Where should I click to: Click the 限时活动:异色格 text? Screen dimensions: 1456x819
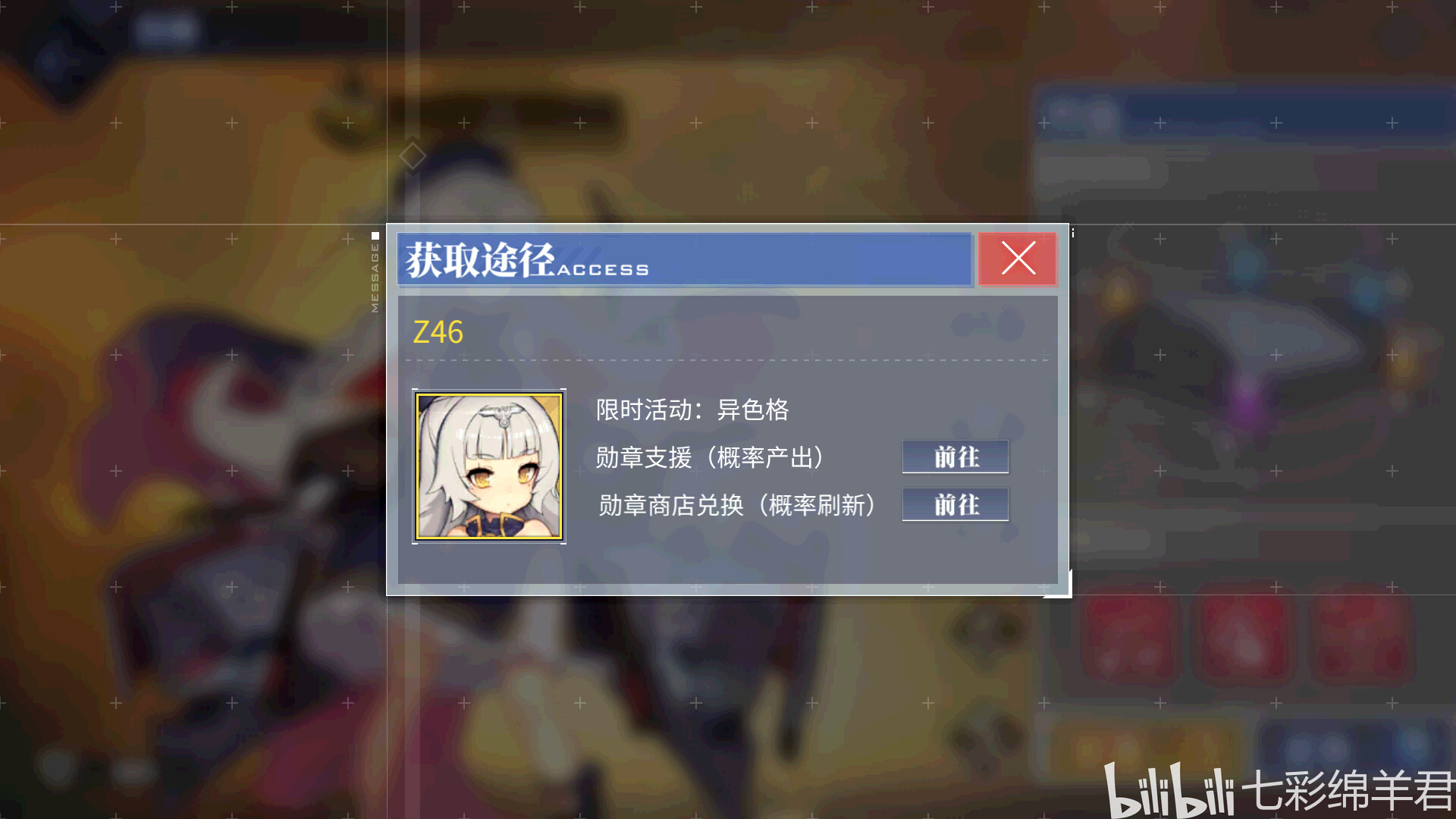tap(692, 410)
